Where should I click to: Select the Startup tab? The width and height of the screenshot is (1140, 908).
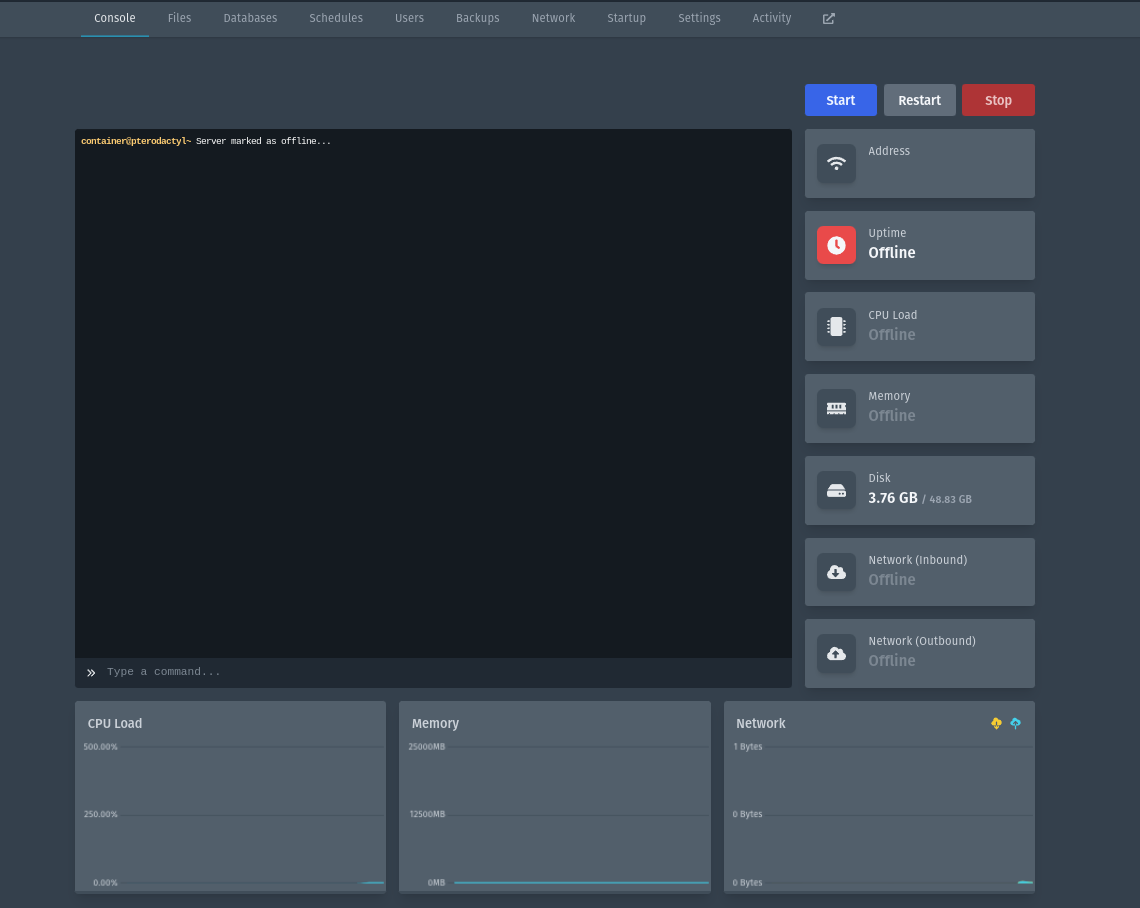(x=626, y=18)
